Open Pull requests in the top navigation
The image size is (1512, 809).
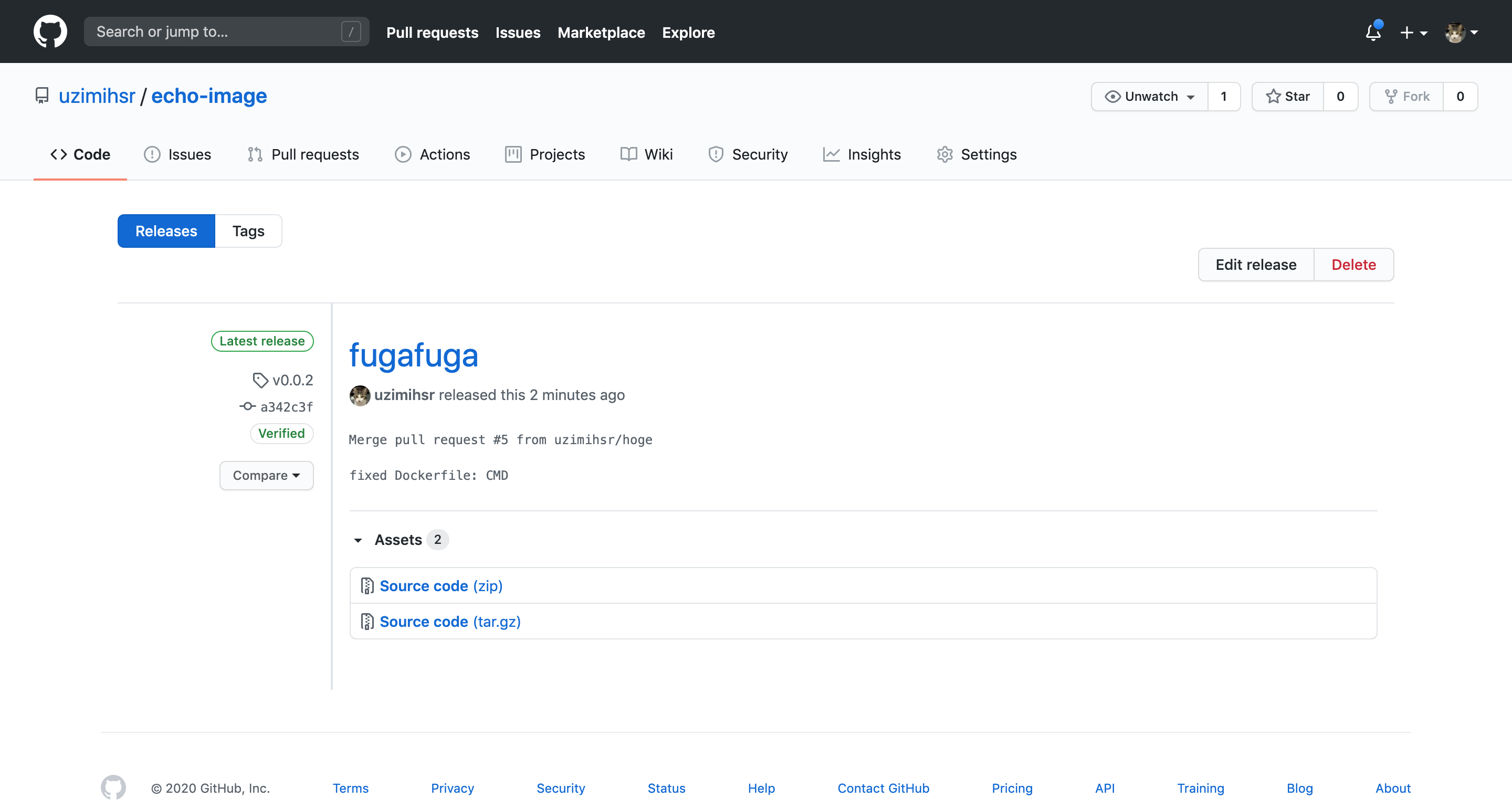click(x=433, y=33)
